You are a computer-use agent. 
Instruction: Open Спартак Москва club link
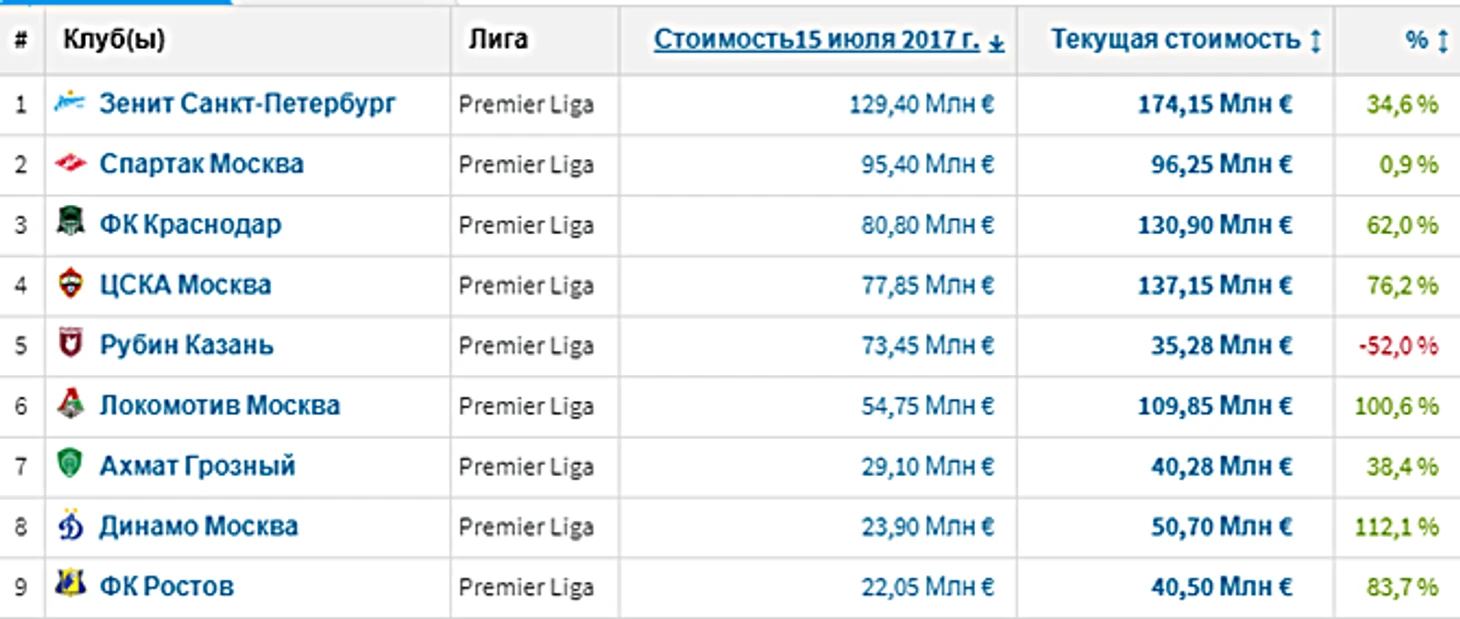[201, 164]
